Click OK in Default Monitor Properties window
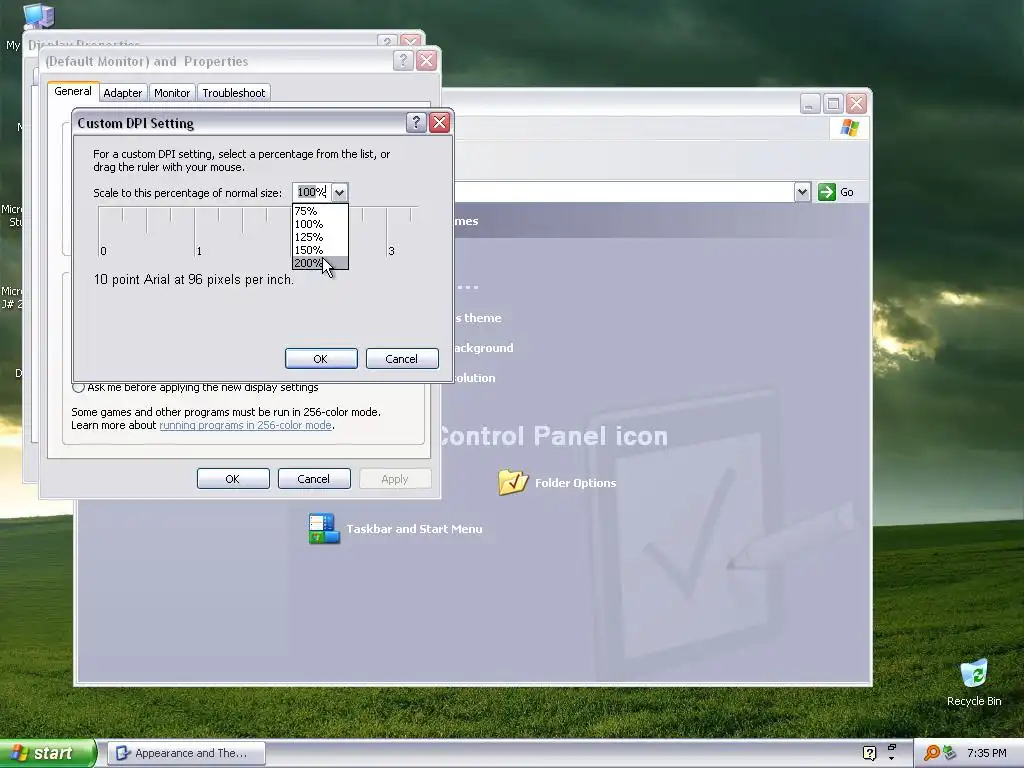The width and height of the screenshot is (1024, 768). pos(233,479)
